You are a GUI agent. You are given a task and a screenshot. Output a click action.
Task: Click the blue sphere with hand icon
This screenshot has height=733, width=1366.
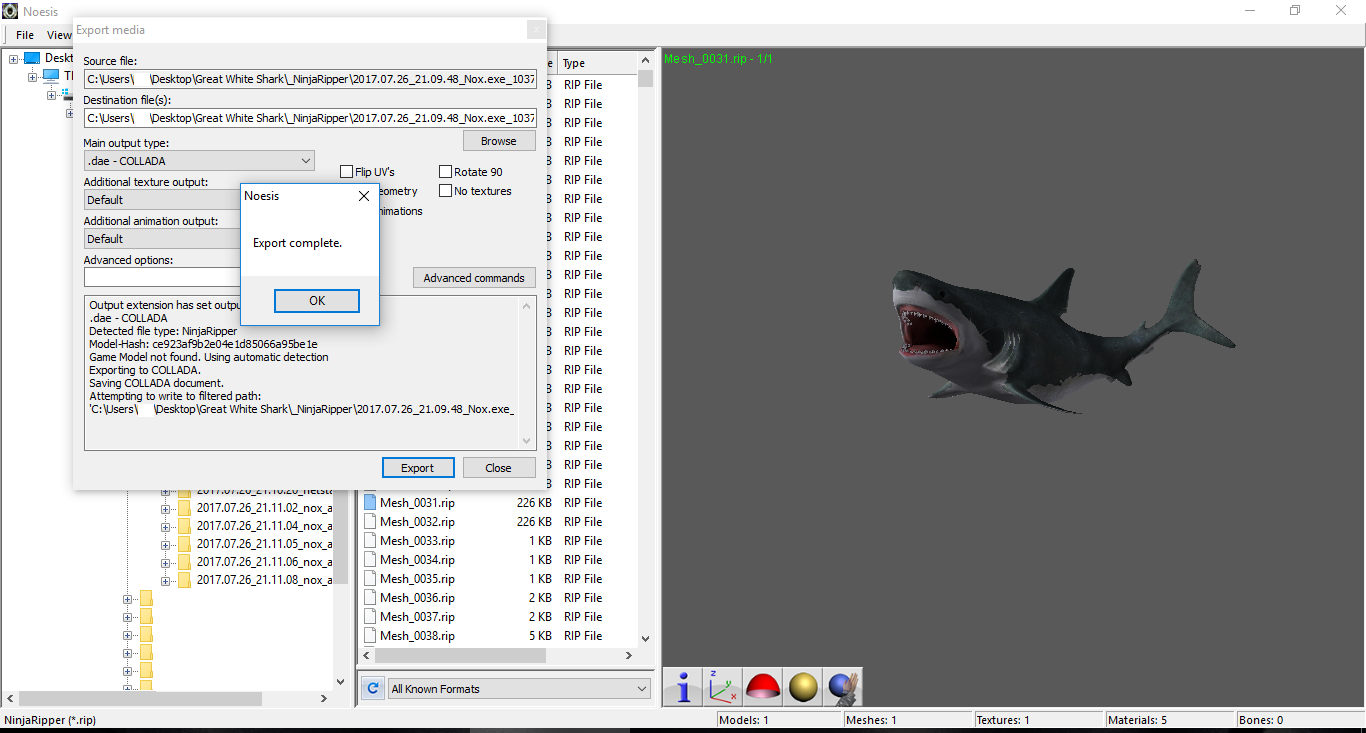(843, 687)
